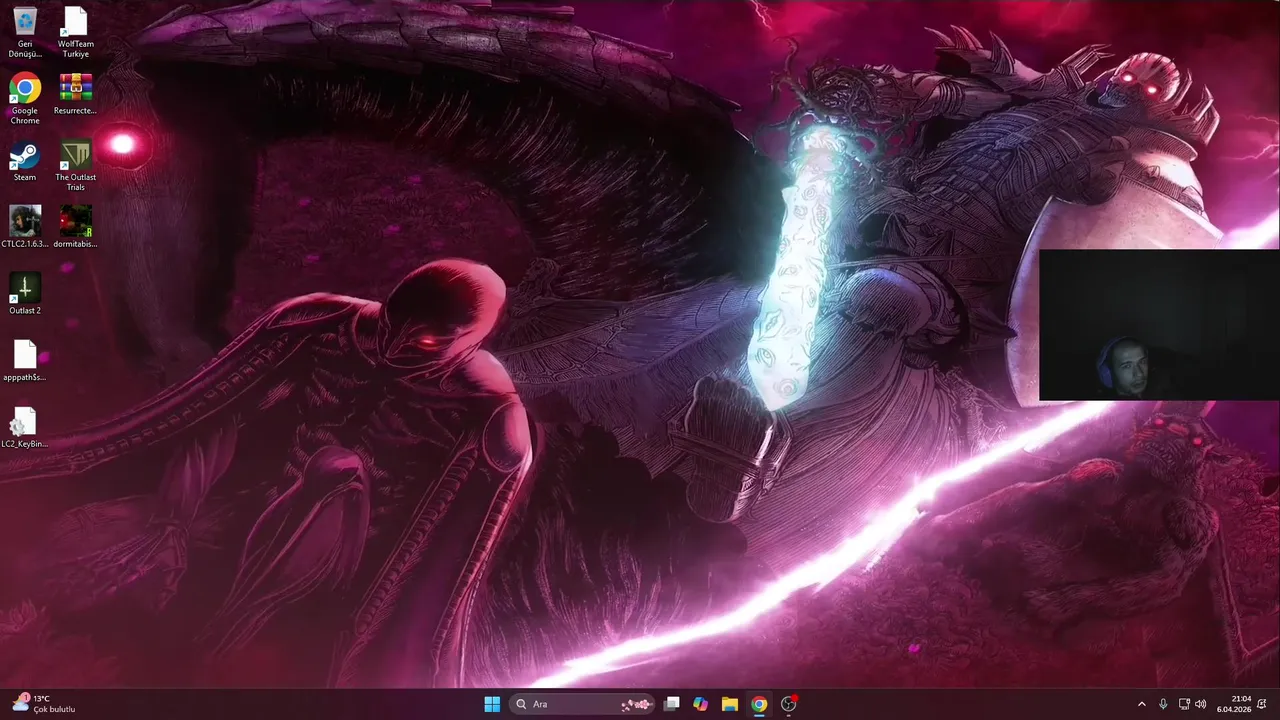Viewport: 1280px width, 720px height.
Task: Select The Outlast Trials desktop shortcut
Action: click(76, 165)
